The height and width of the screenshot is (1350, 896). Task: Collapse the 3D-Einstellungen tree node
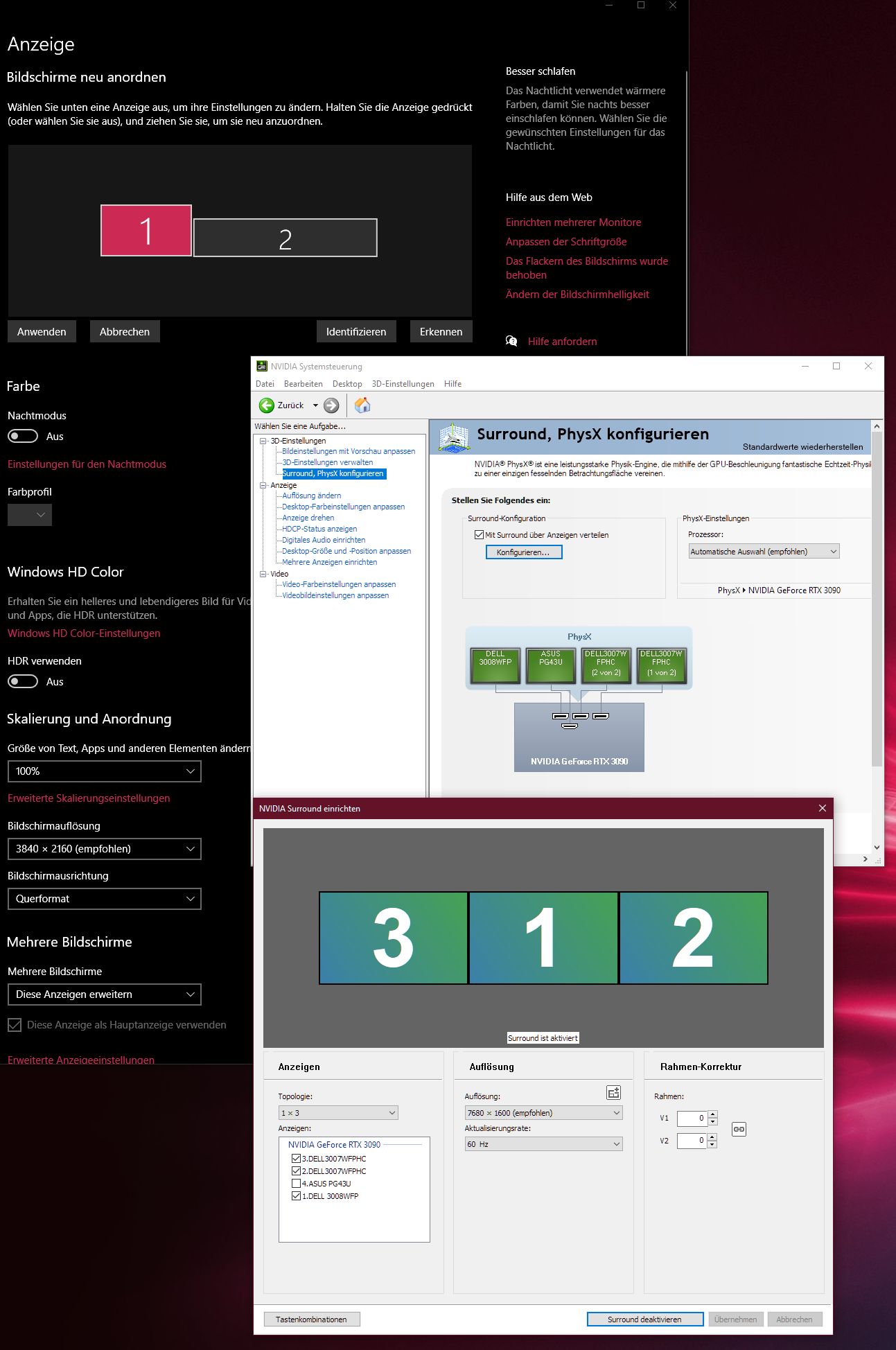[263, 441]
